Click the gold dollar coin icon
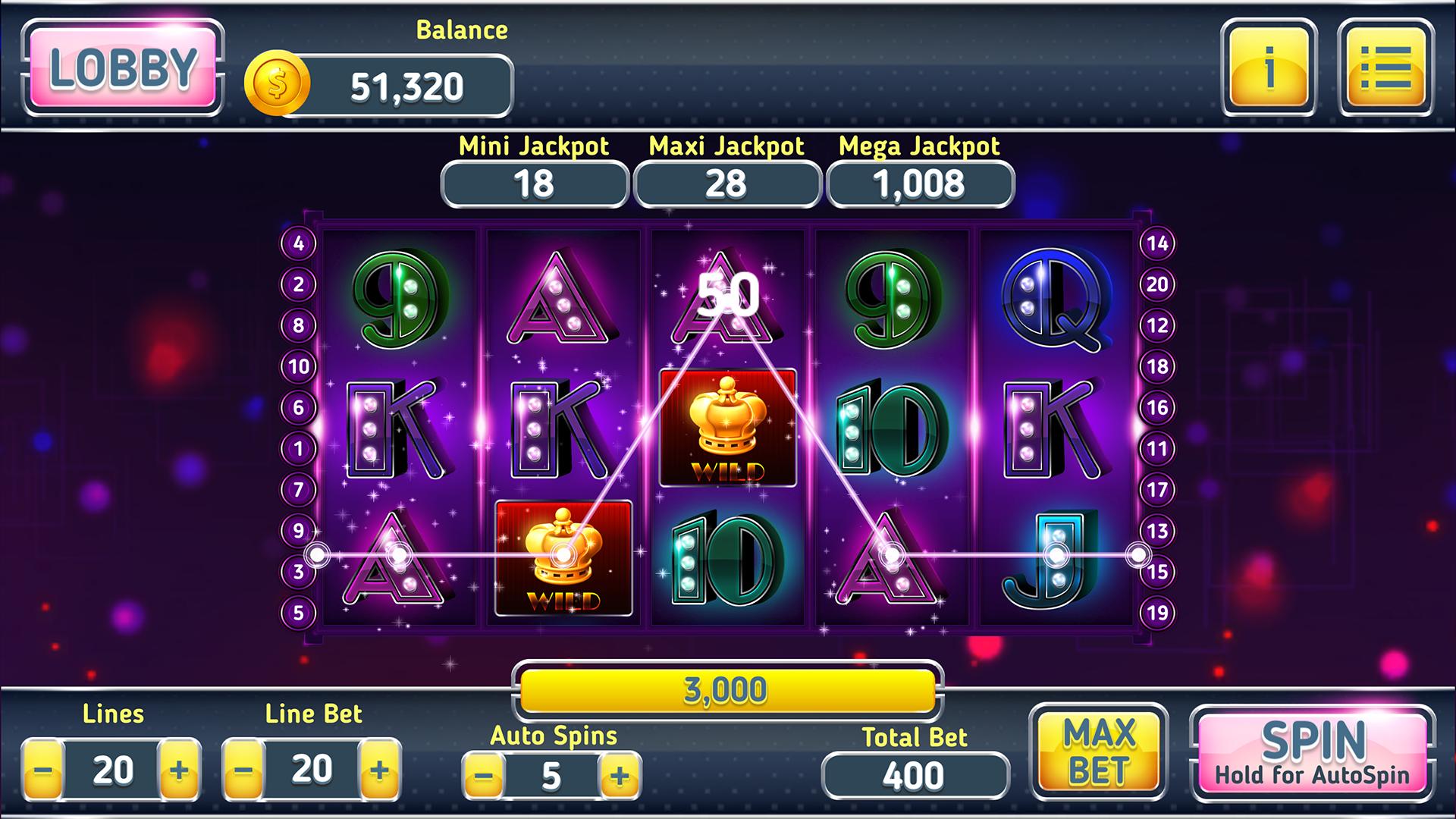The image size is (1456, 819). (278, 85)
